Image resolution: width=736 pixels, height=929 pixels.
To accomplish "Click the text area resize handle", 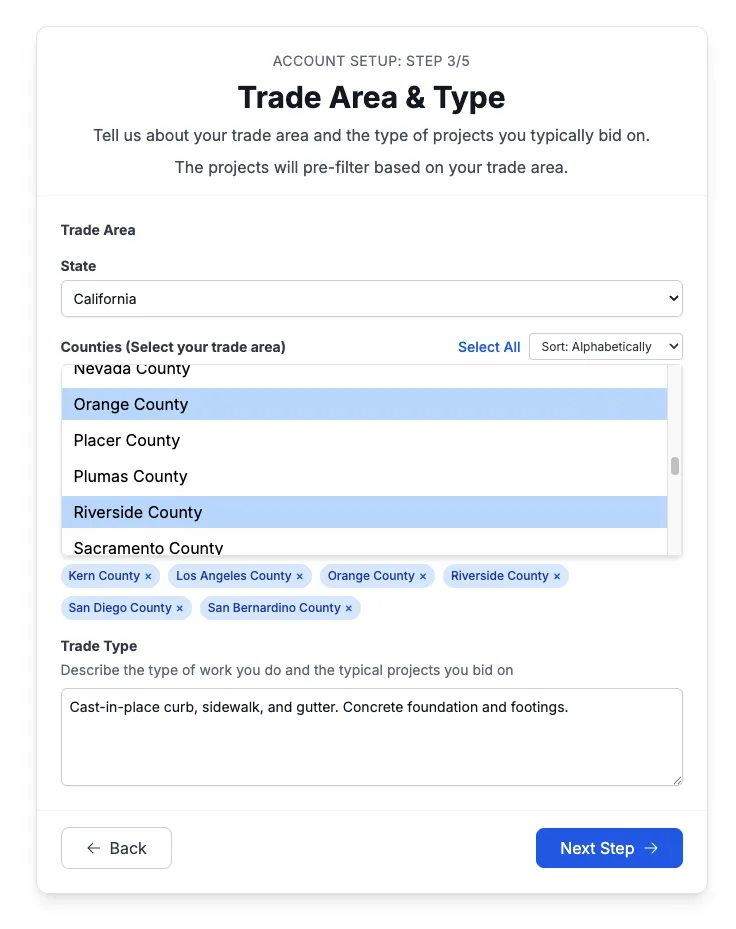I will (677, 779).
